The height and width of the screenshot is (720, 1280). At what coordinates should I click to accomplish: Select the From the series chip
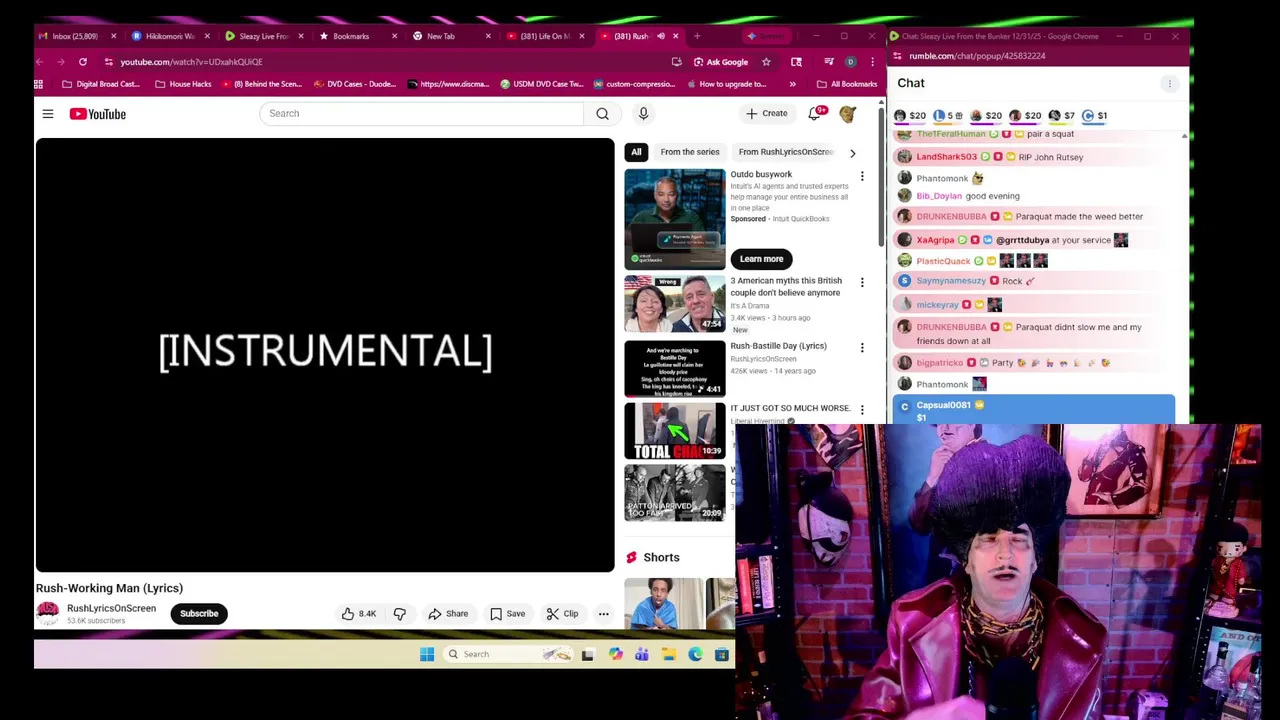(690, 152)
